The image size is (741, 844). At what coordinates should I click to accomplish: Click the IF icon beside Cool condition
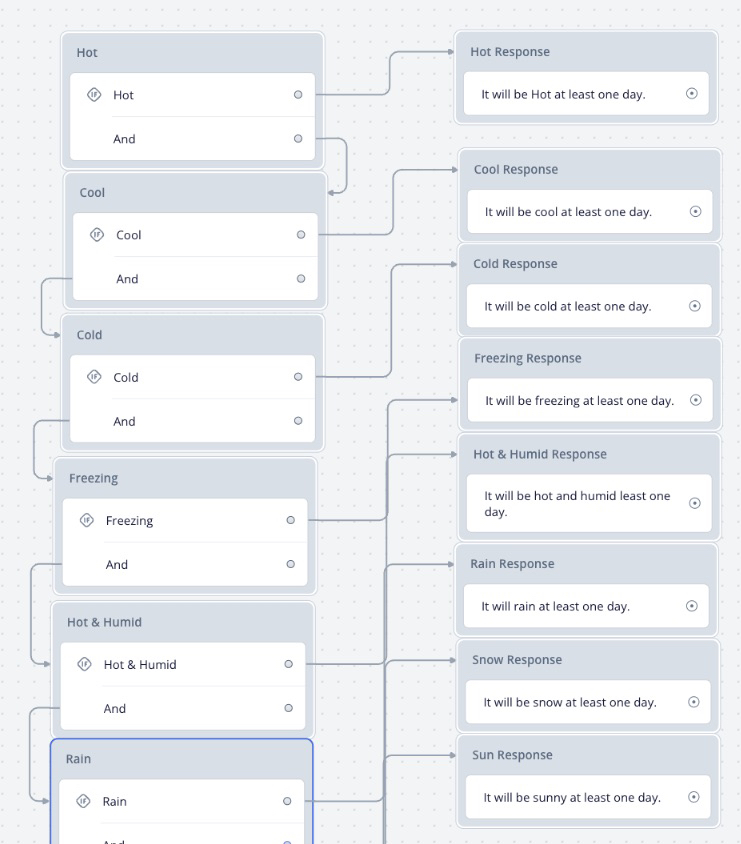pyautogui.click(x=97, y=235)
